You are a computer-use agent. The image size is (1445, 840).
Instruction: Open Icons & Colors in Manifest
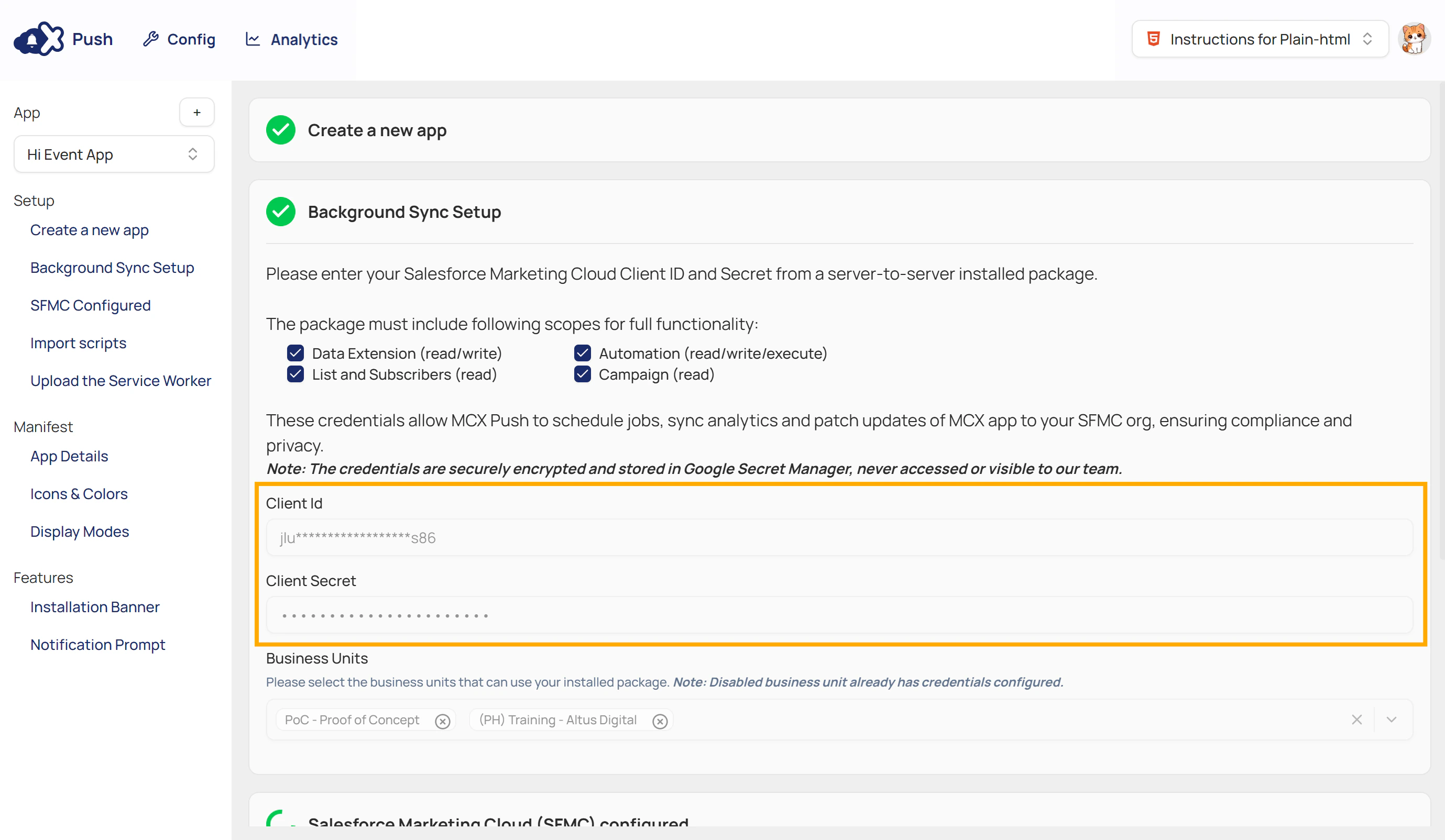click(79, 494)
